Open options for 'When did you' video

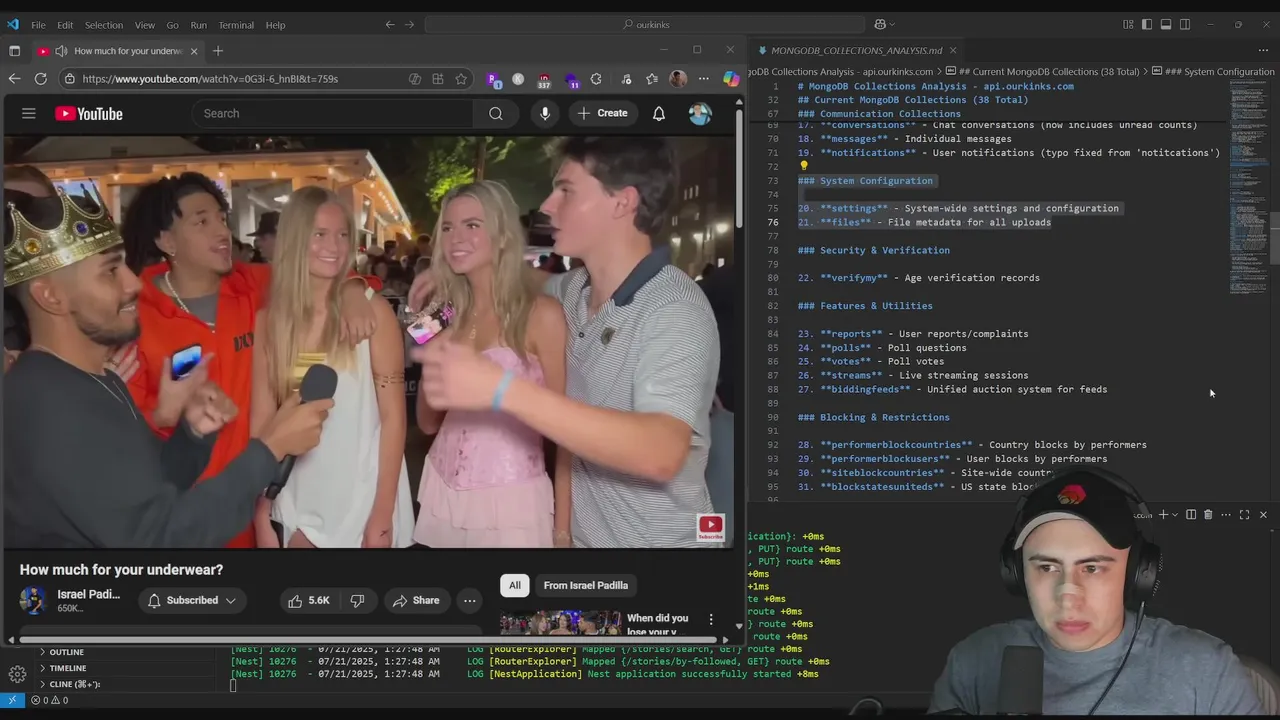[x=711, y=620]
